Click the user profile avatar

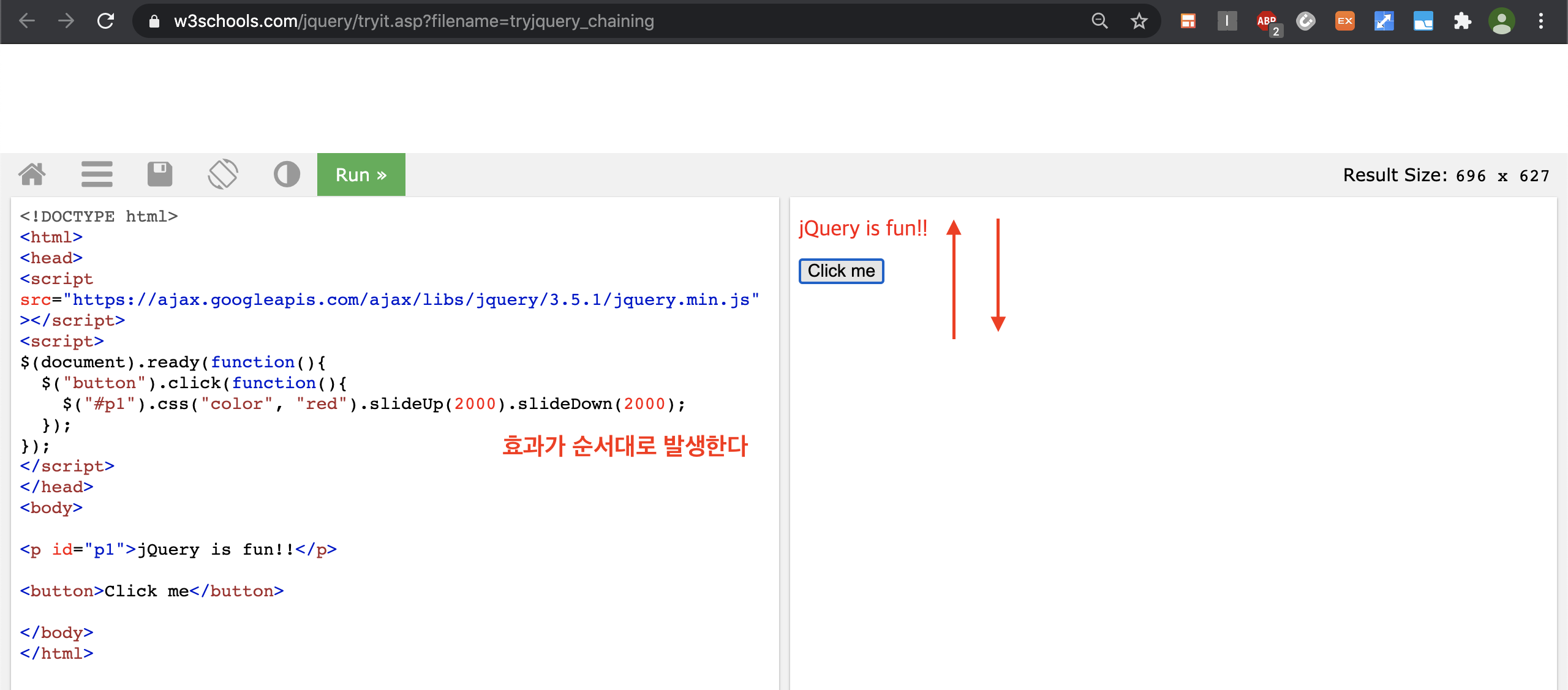1501,21
